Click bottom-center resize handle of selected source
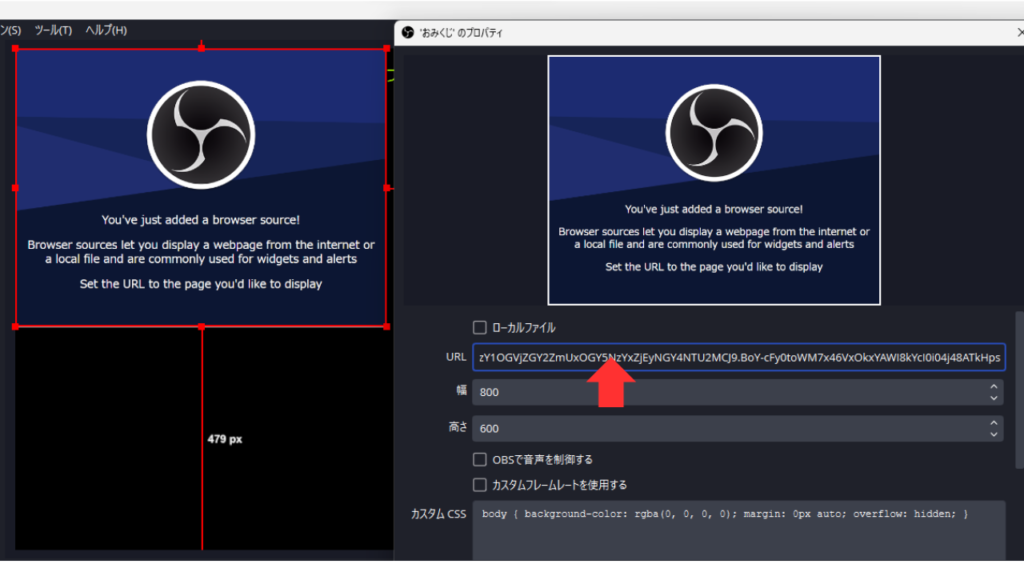 click(x=201, y=327)
